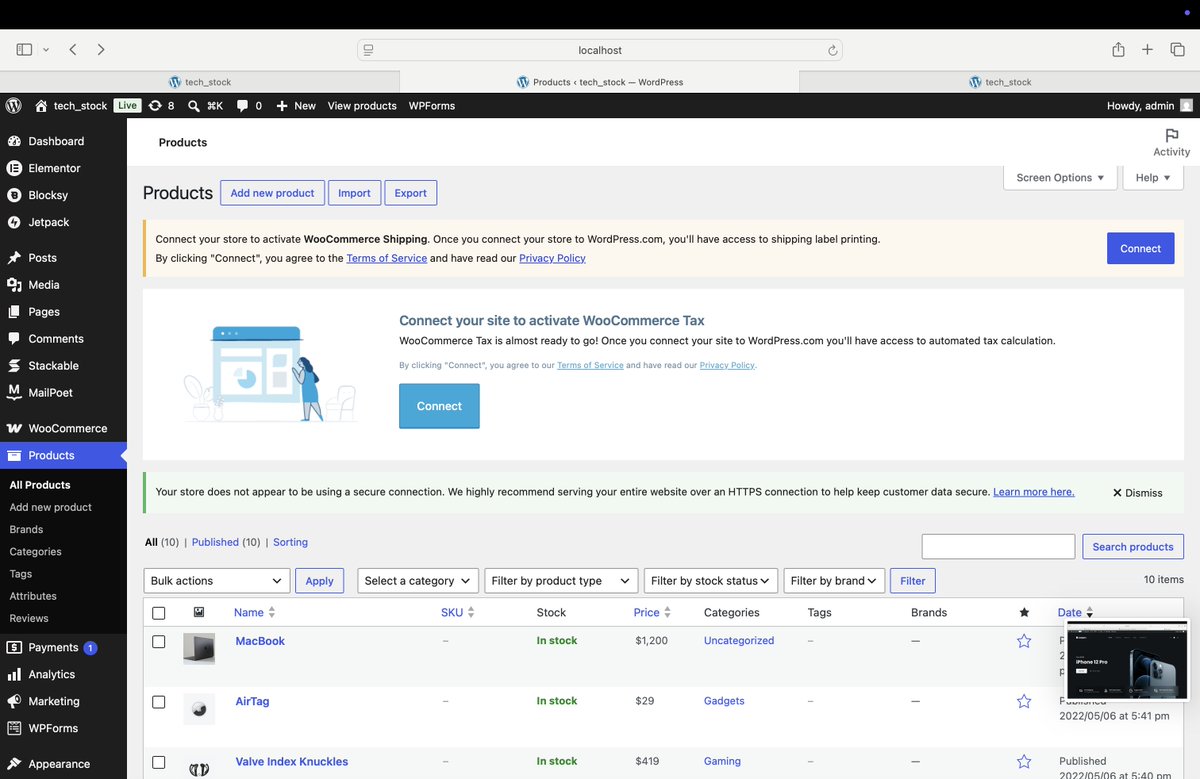Image resolution: width=1200 pixels, height=779 pixels.
Task: Star the AirTag product as featured
Action: click(x=1023, y=701)
